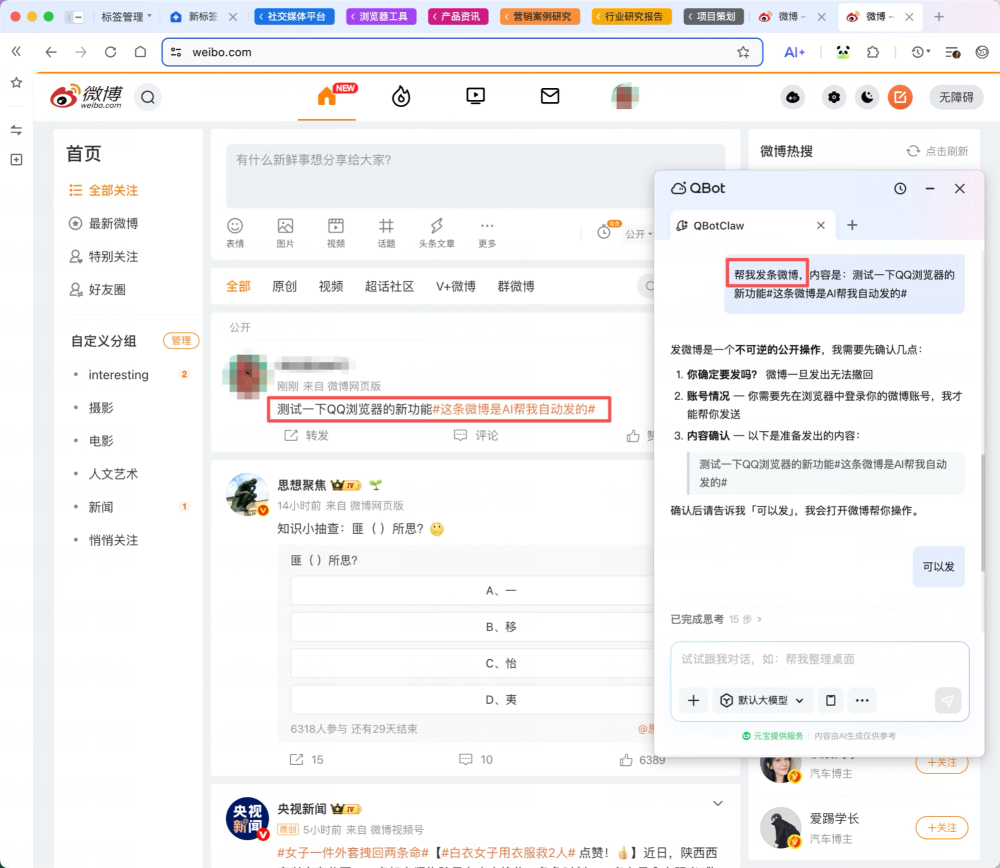Screen dimensions: 1000x868
Task: Open hot search with the flame icon
Action: [x=400, y=96]
